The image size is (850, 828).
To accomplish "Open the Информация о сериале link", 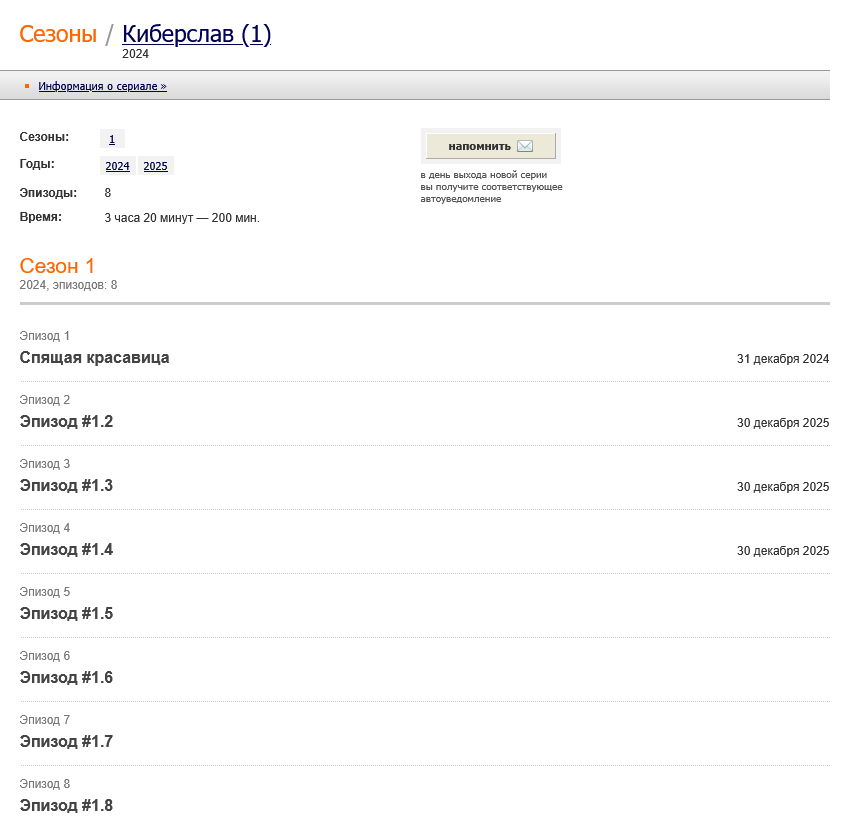I will (102, 87).
